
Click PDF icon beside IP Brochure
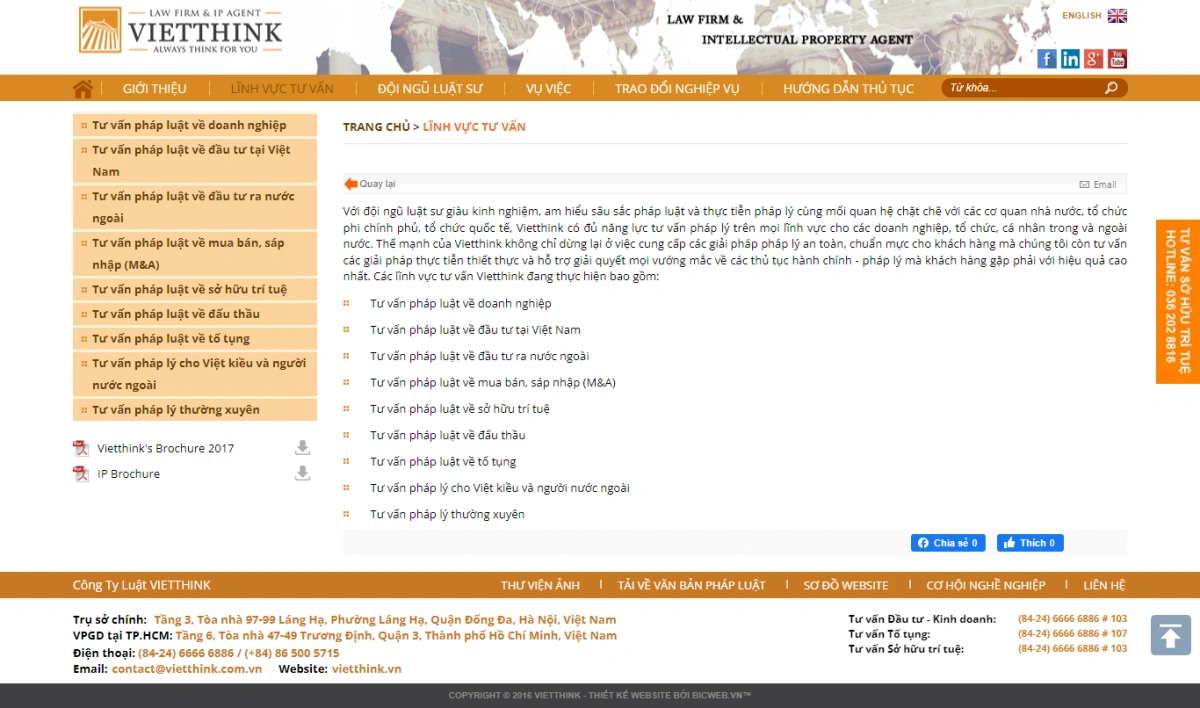[81, 474]
